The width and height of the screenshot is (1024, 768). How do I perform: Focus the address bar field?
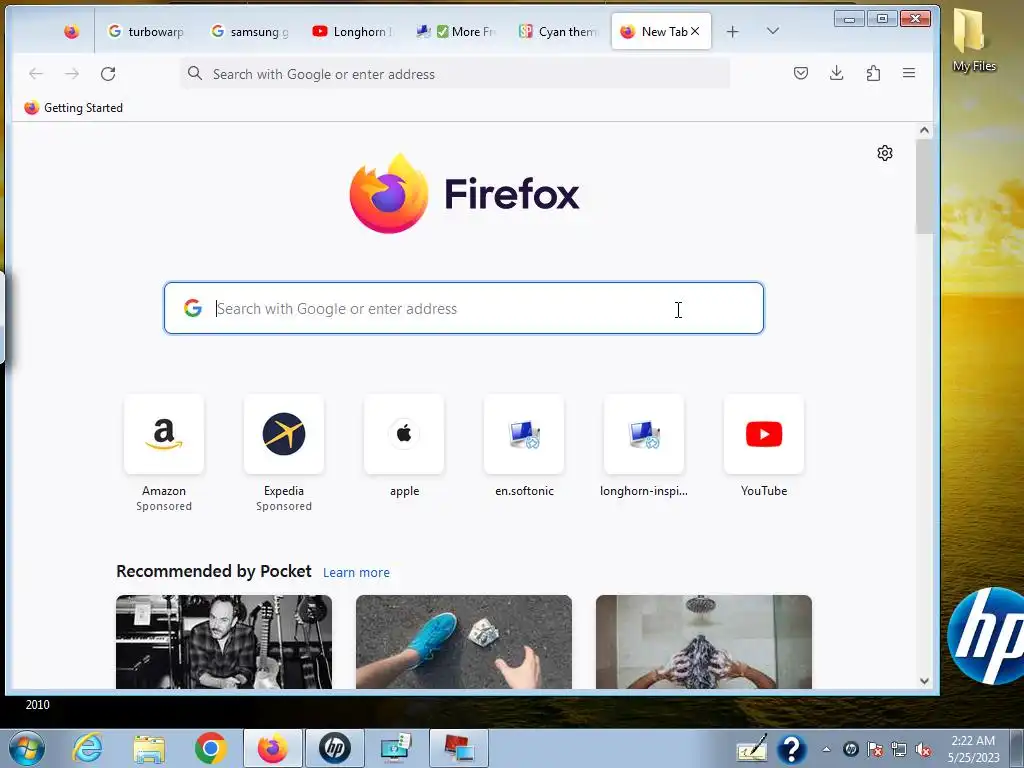coord(455,74)
